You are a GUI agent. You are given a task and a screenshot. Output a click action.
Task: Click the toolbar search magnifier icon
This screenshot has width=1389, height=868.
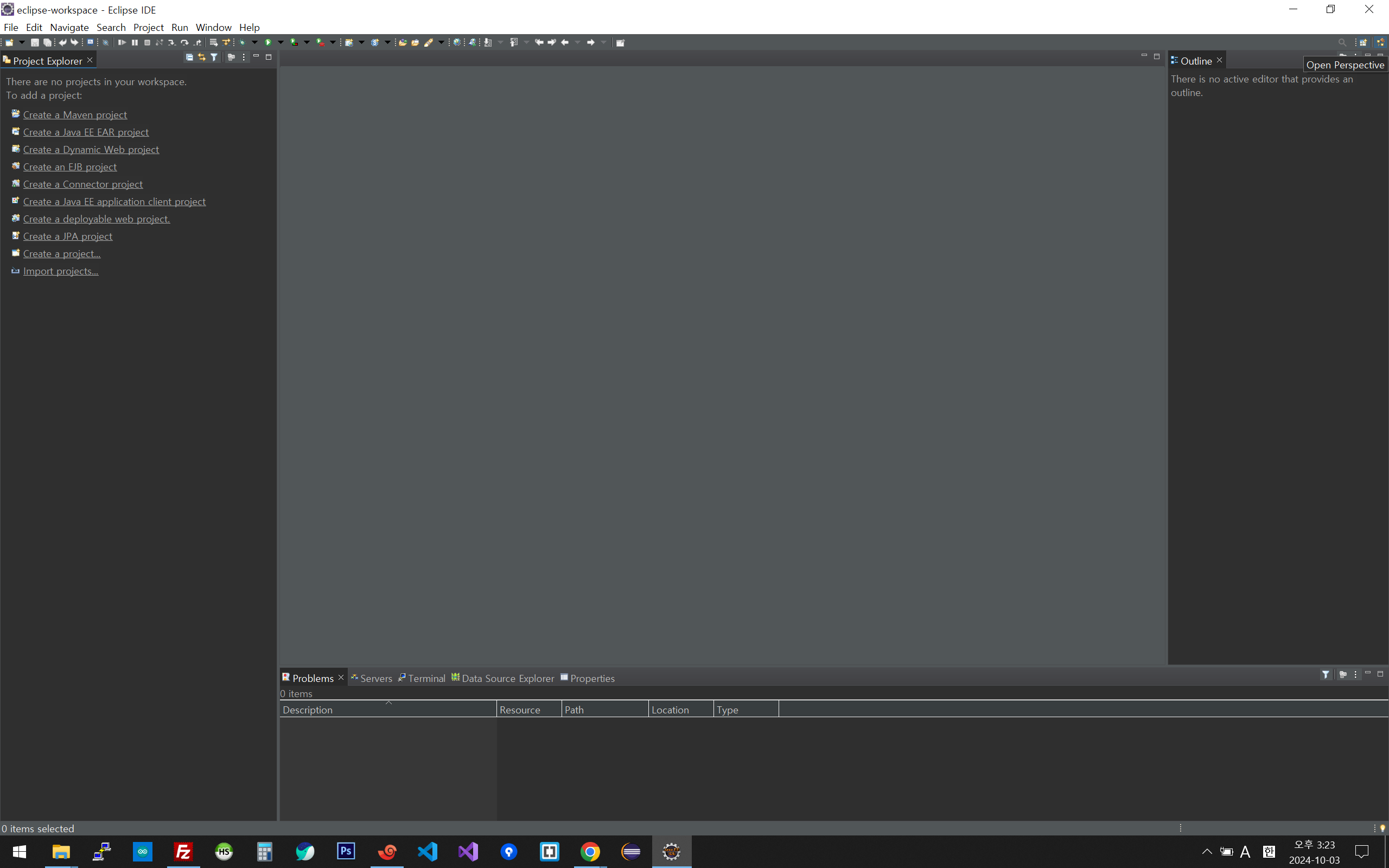(x=1342, y=42)
